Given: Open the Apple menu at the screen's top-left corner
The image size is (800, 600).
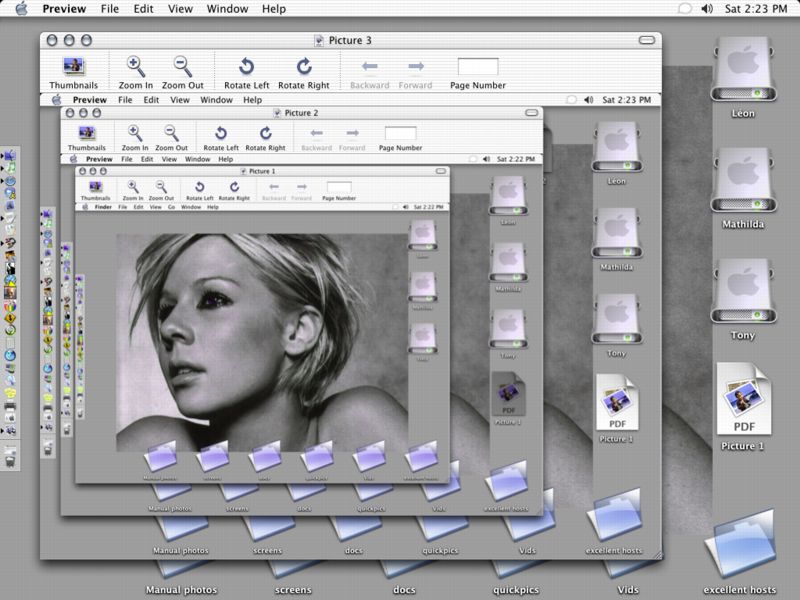Looking at the screenshot, I should [15, 9].
